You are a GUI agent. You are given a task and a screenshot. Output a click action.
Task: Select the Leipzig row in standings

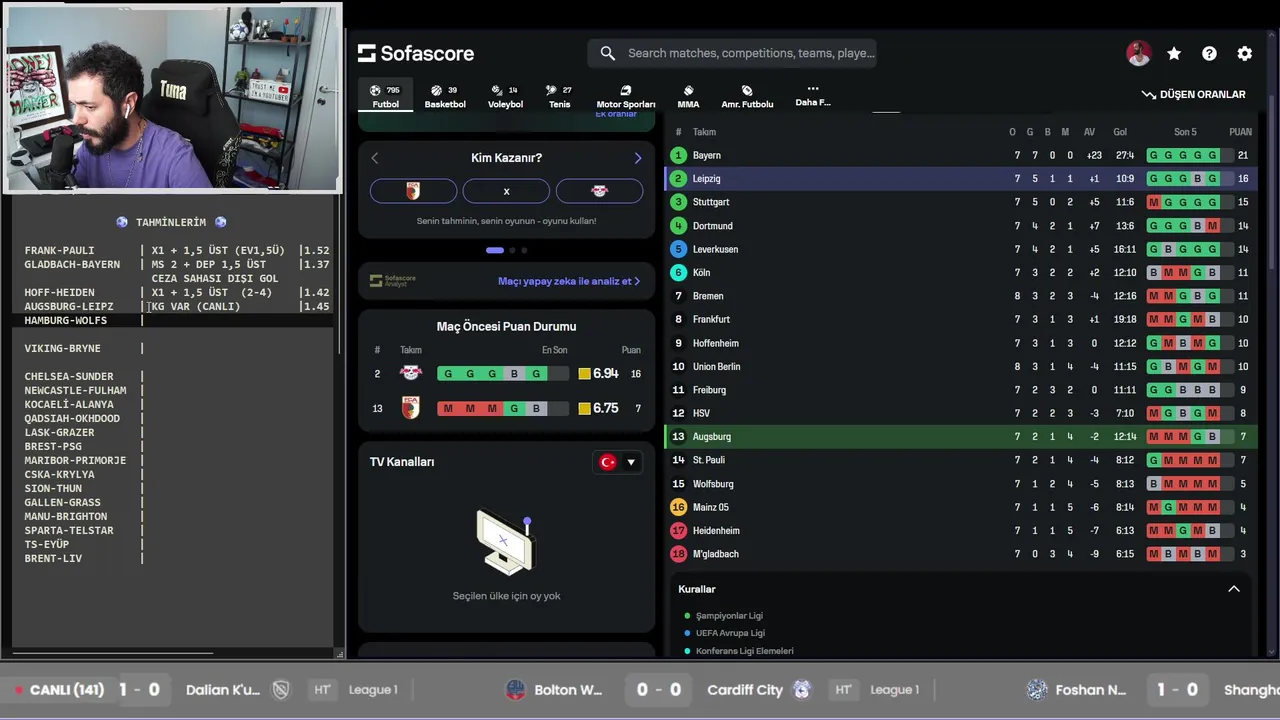pos(961,178)
